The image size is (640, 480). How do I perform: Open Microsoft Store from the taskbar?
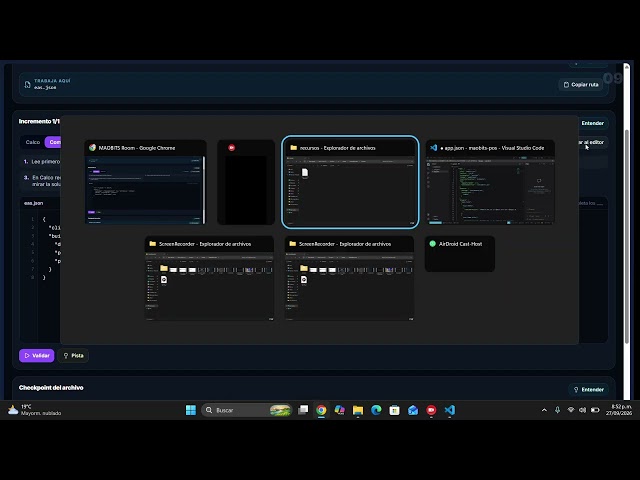coord(394,410)
